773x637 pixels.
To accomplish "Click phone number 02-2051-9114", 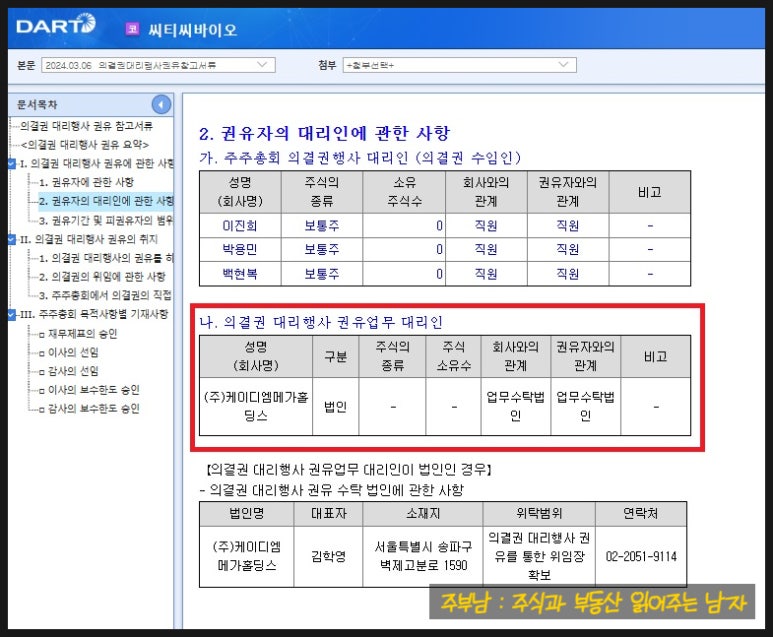I will point(641,556).
